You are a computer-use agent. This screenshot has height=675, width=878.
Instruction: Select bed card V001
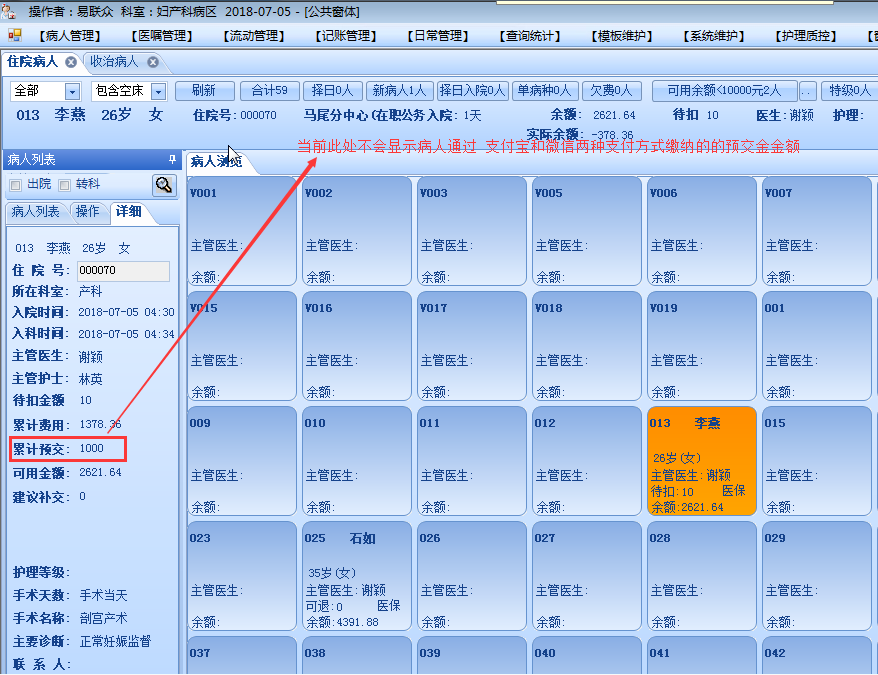point(242,231)
